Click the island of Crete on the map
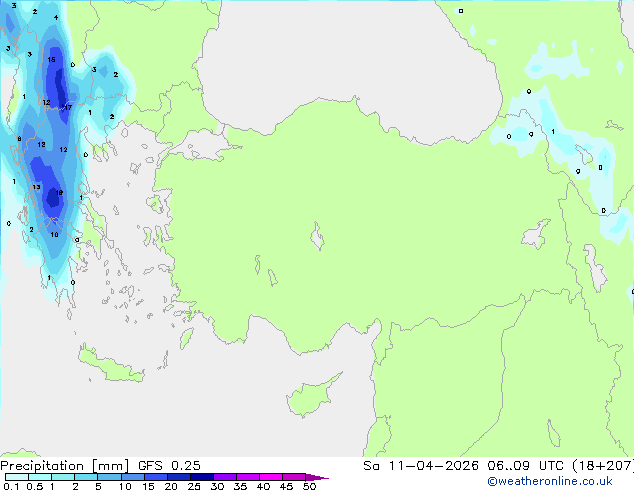Viewport: 634px width, 490px height. (x=110, y=366)
